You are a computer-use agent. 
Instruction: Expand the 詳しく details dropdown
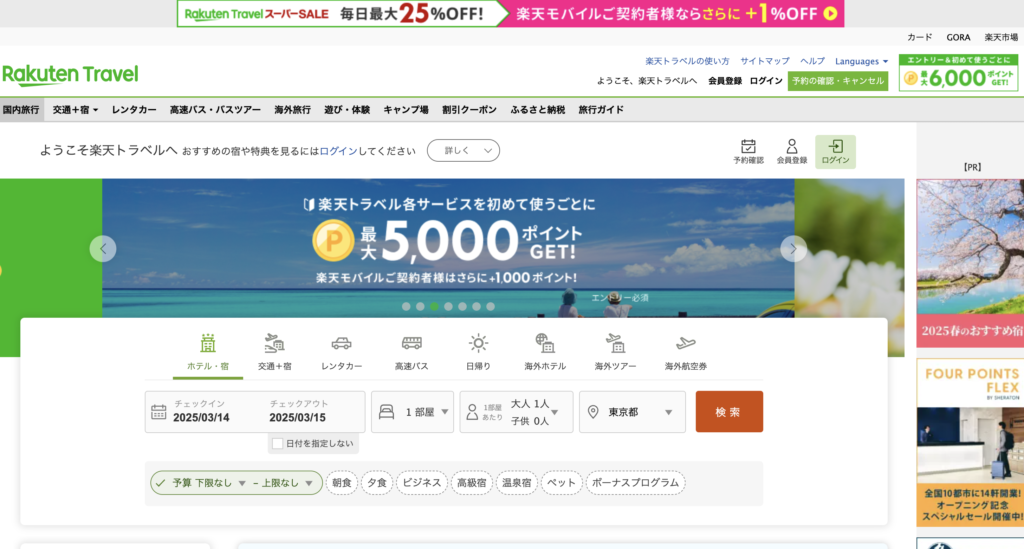point(464,151)
